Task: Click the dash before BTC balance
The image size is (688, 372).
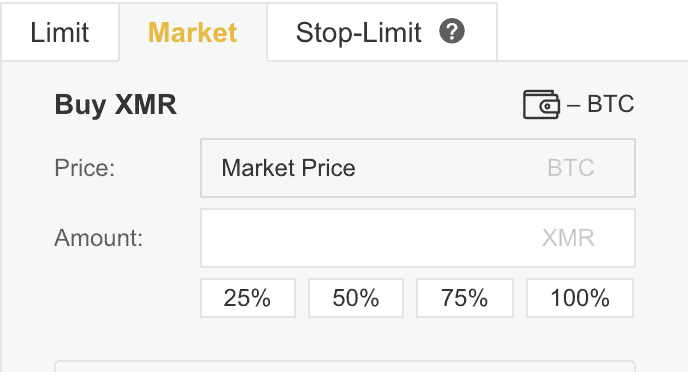Action: [573, 105]
